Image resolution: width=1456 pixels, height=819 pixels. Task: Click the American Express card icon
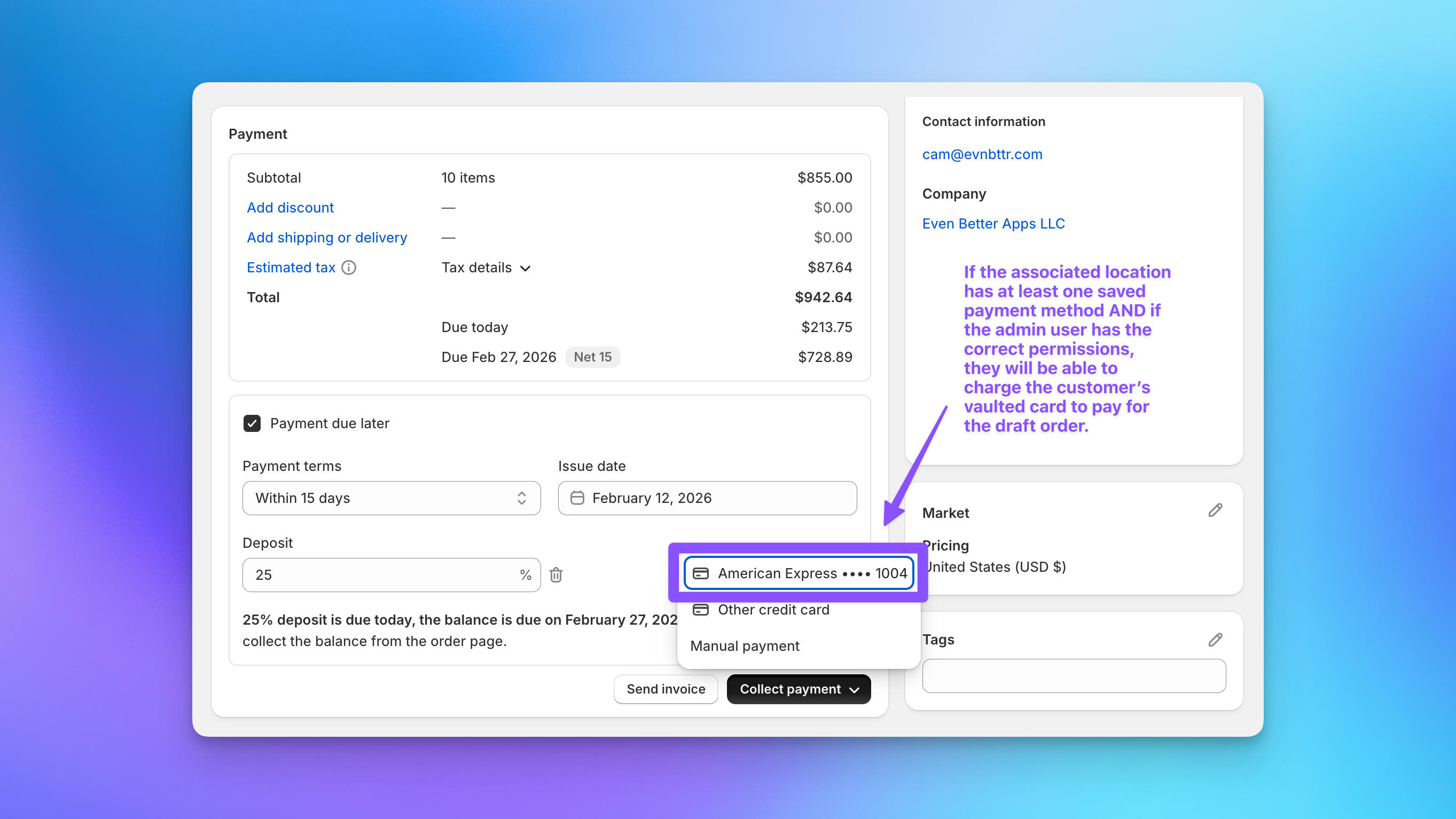pyautogui.click(x=701, y=573)
